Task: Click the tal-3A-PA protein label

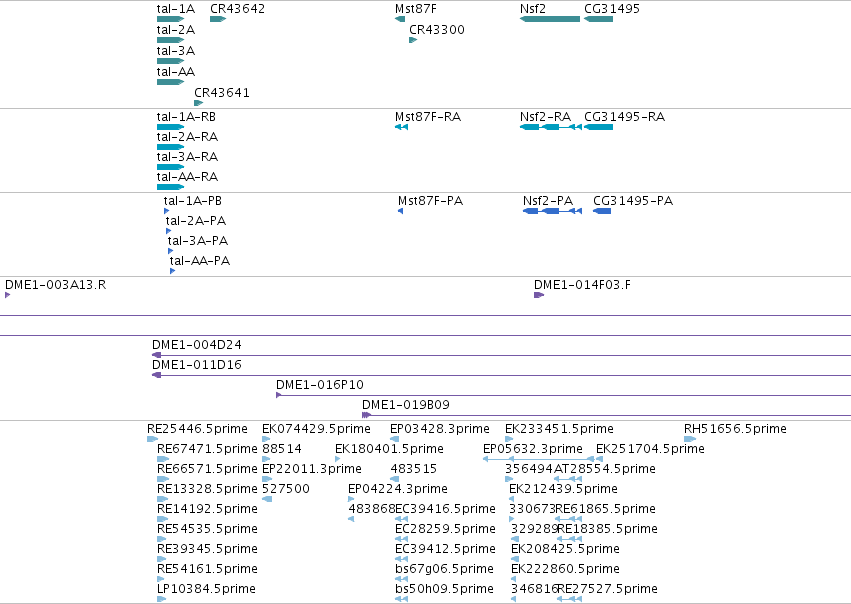Action: [198, 241]
